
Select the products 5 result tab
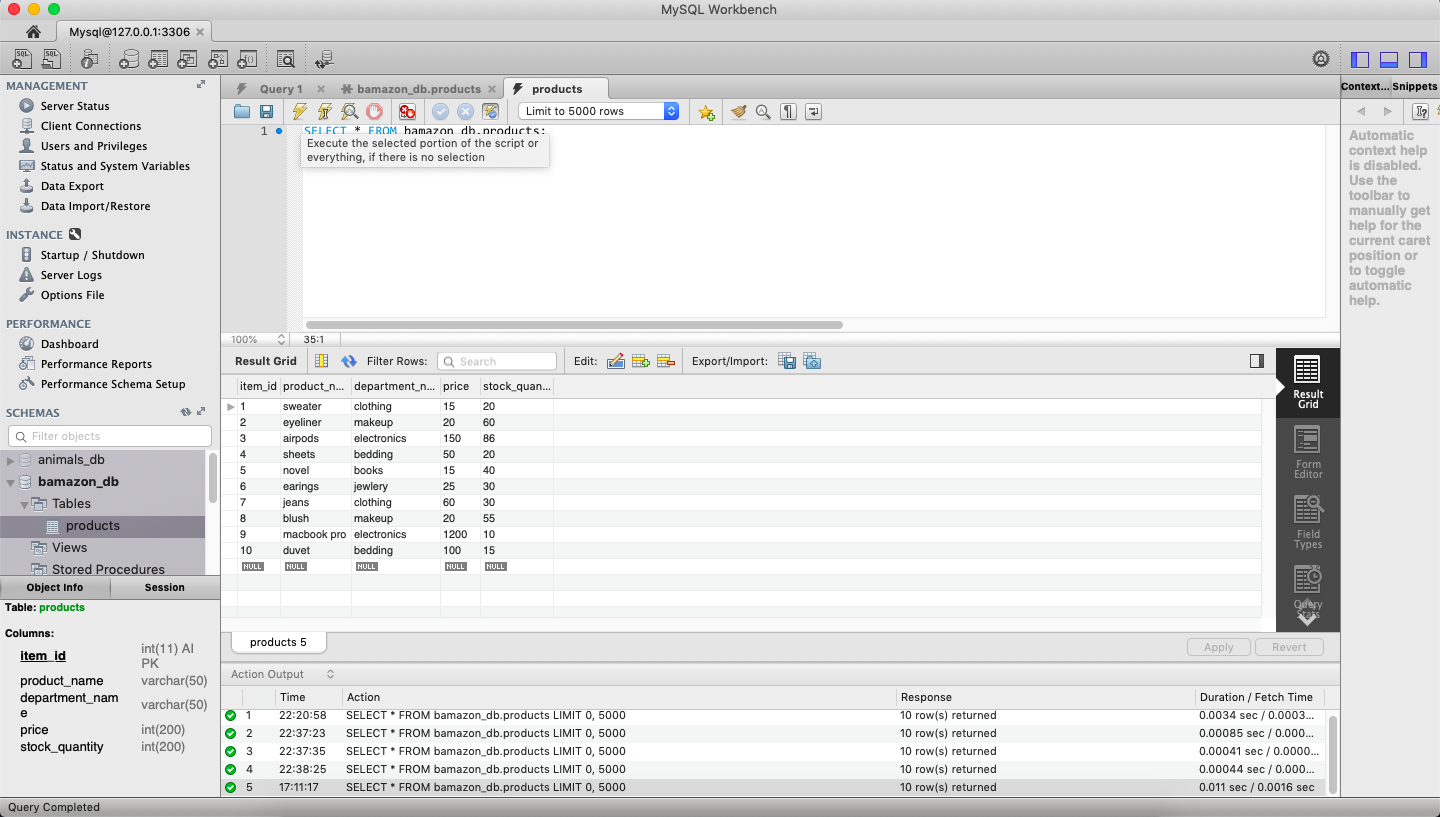(278, 642)
